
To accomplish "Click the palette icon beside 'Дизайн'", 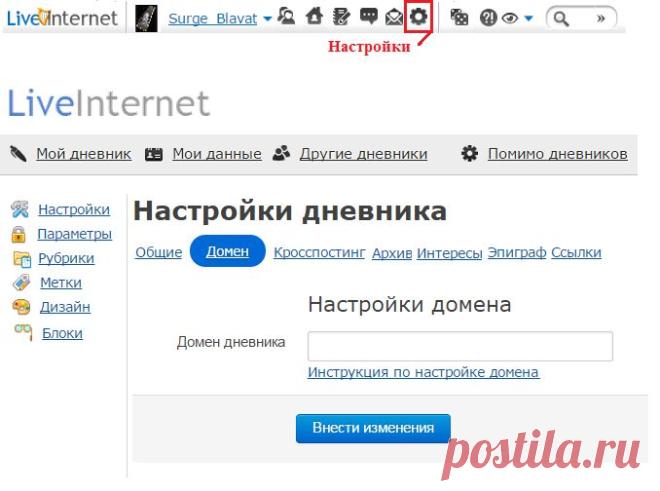I will pos(21,307).
